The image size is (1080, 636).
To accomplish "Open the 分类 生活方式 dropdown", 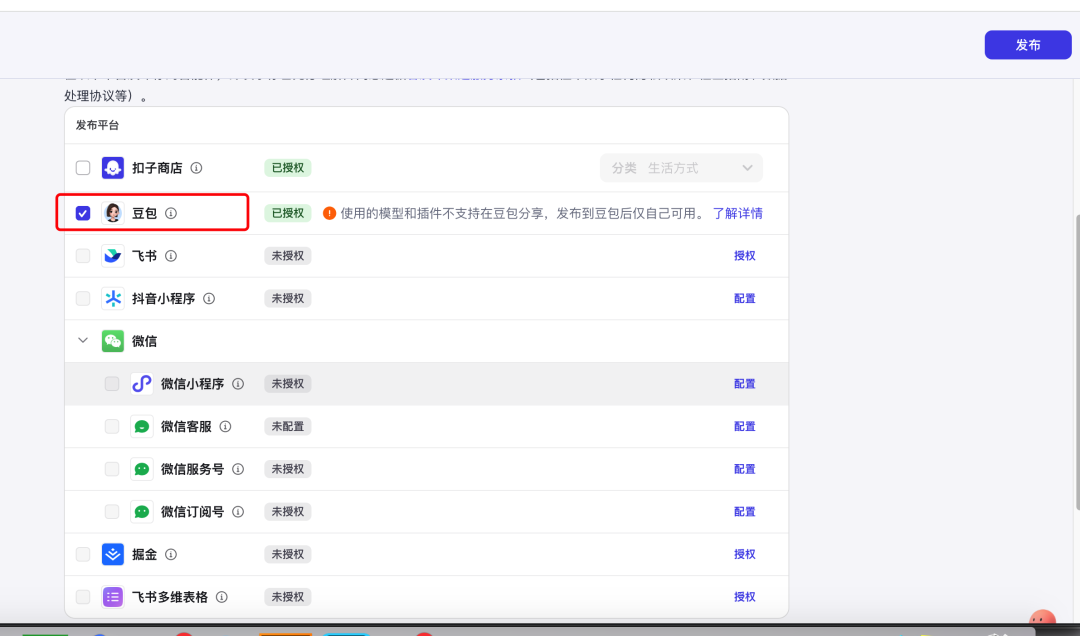I will (681, 168).
